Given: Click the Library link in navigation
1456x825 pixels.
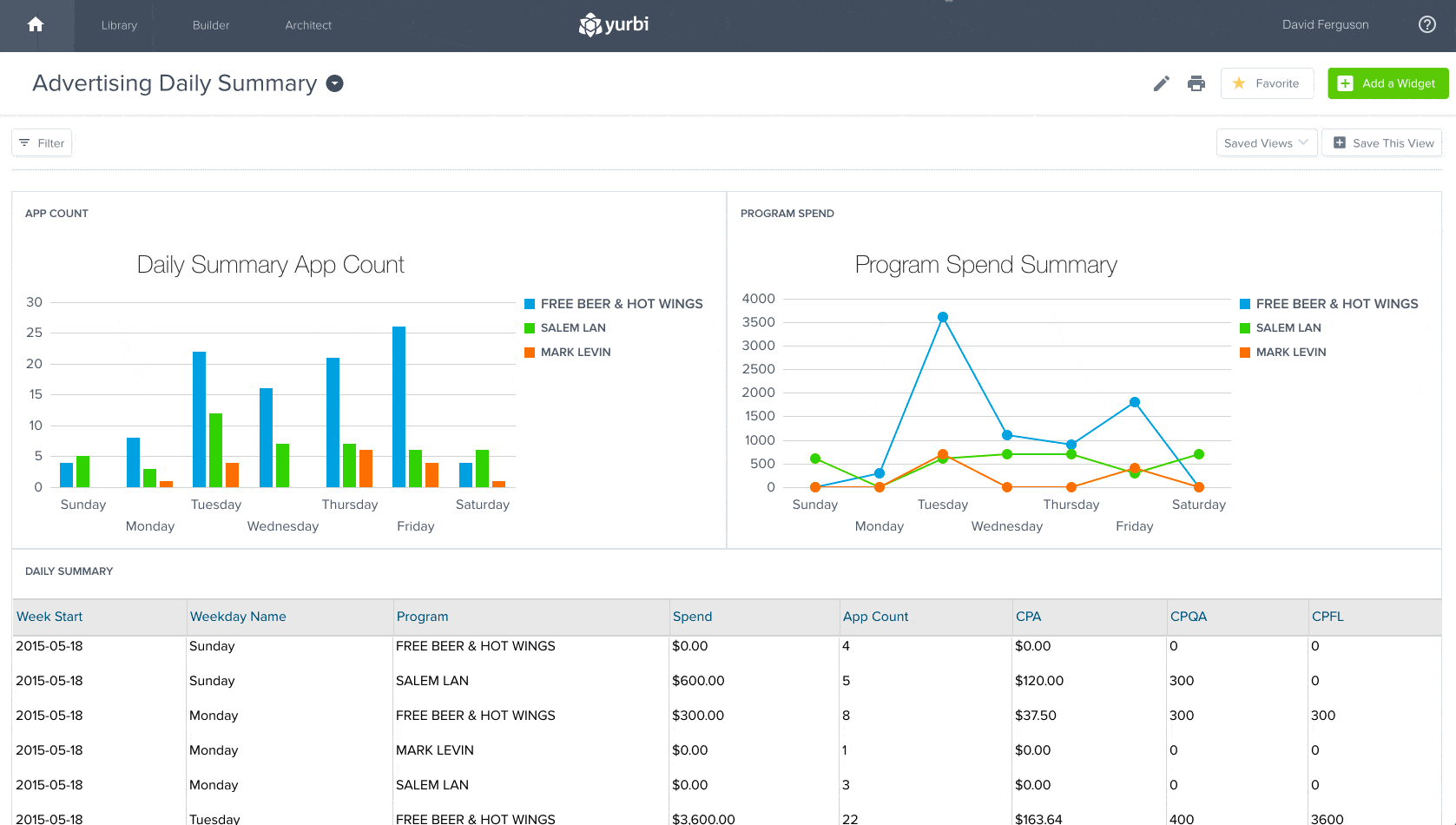Looking at the screenshot, I should pyautogui.click(x=119, y=25).
